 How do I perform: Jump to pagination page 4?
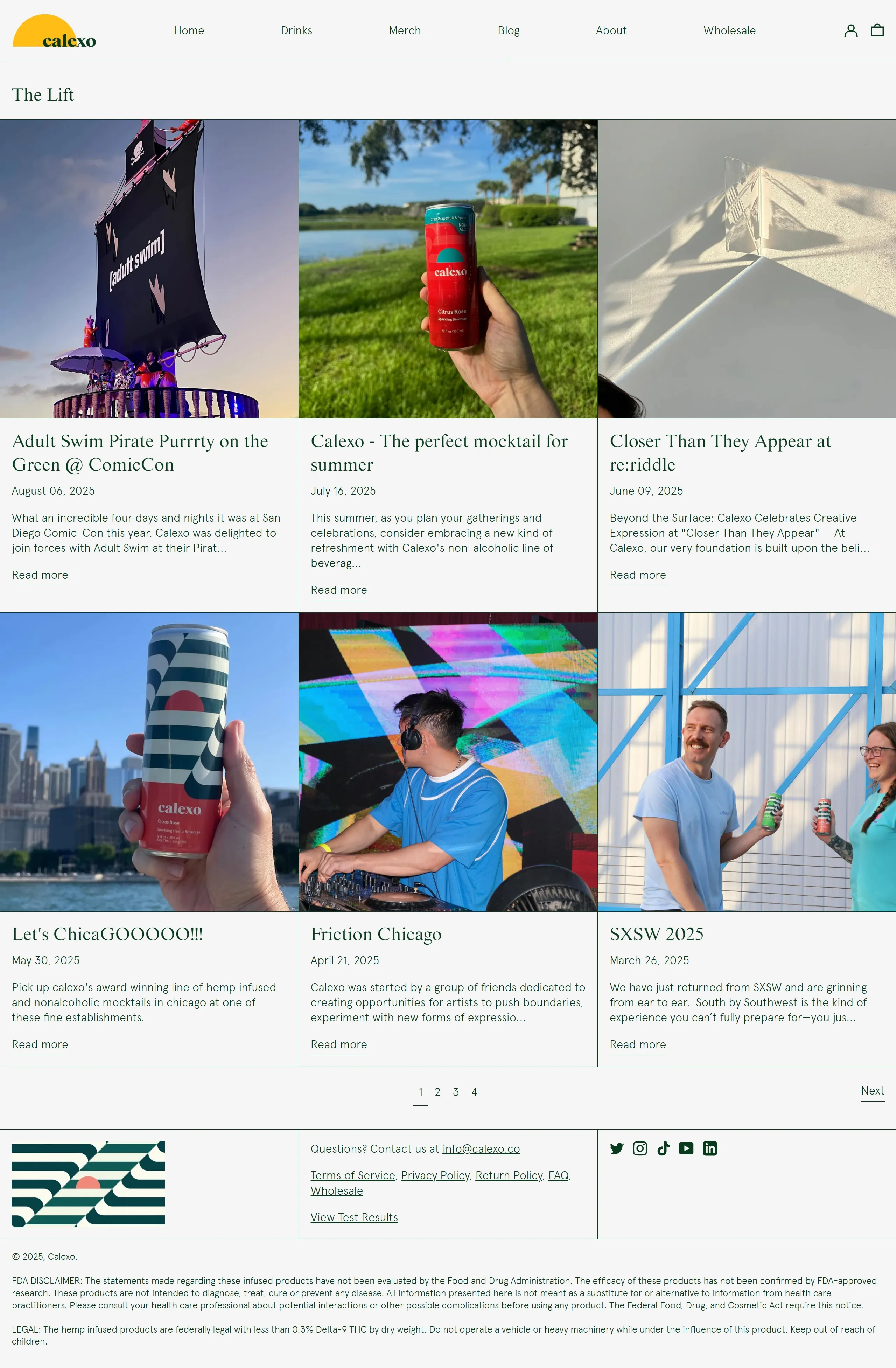[474, 1092]
